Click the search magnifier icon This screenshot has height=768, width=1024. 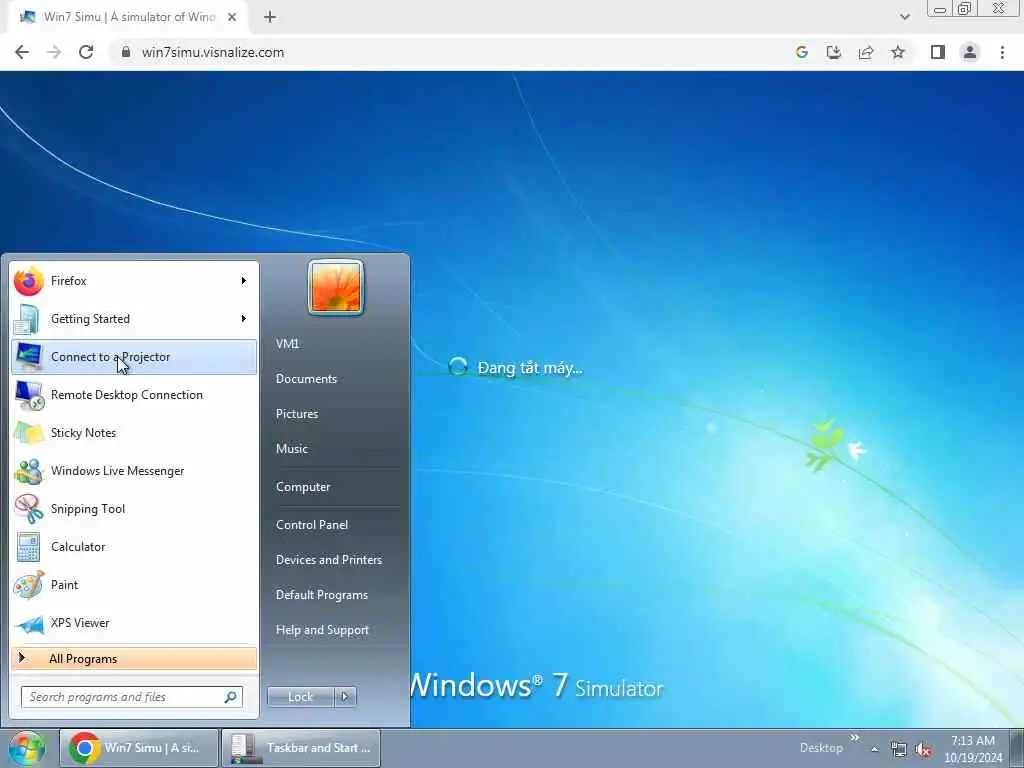point(231,697)
